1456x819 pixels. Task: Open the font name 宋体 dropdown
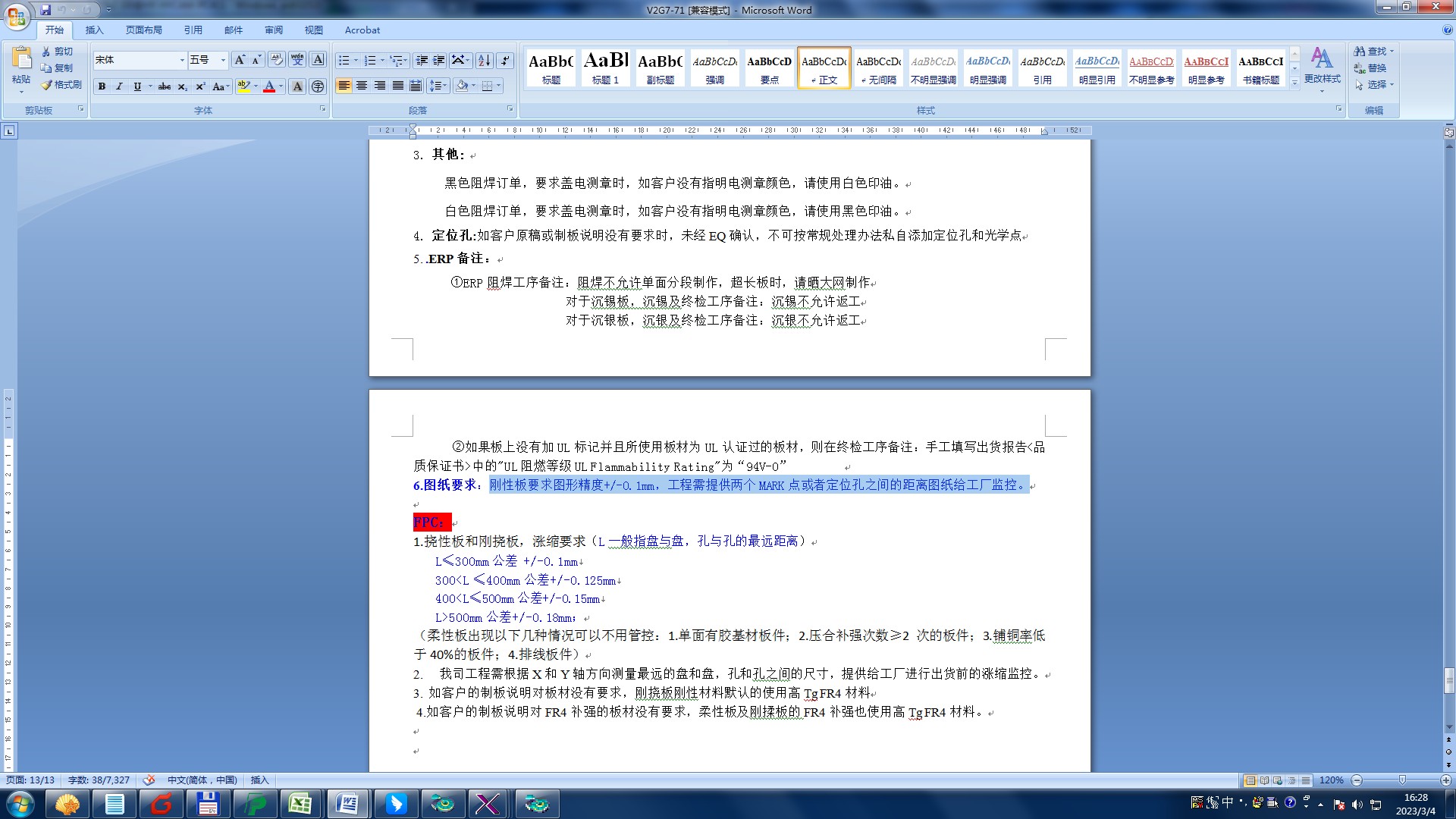182,60
